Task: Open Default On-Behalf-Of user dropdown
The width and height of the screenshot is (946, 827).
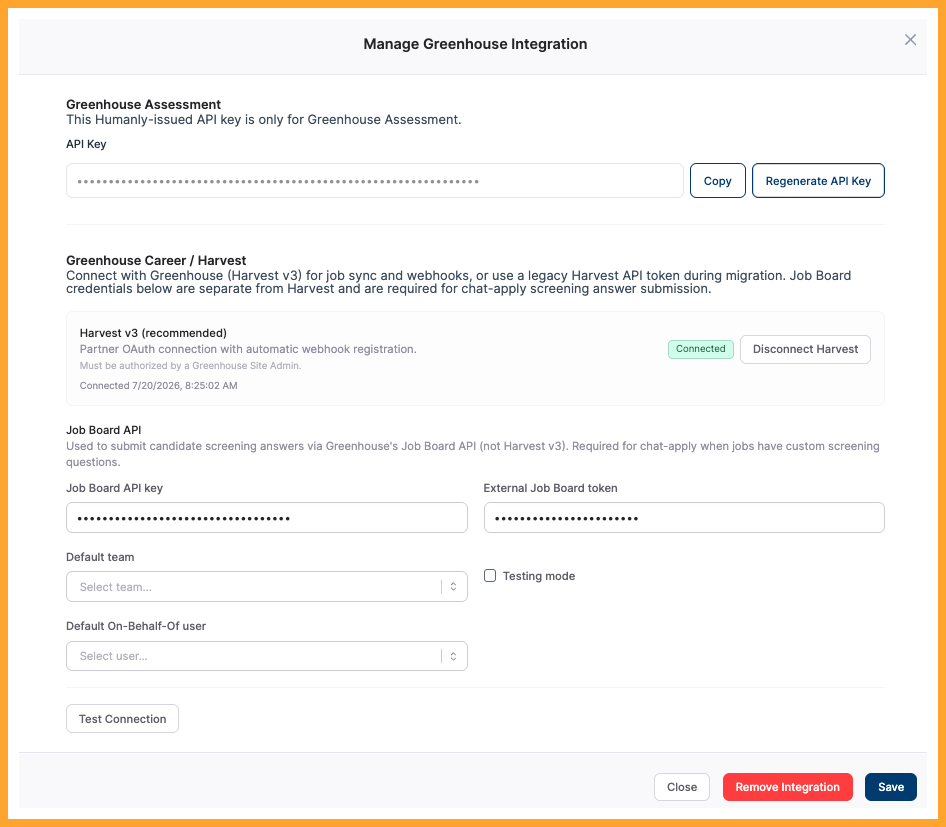Action: click(267, 656)
